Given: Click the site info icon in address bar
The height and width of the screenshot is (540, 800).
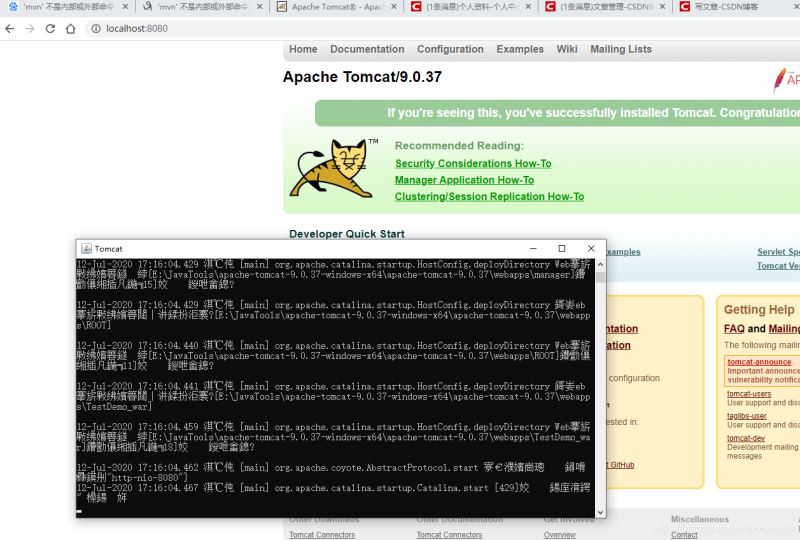Looking at the screenshot, I should tap(95, 29).
